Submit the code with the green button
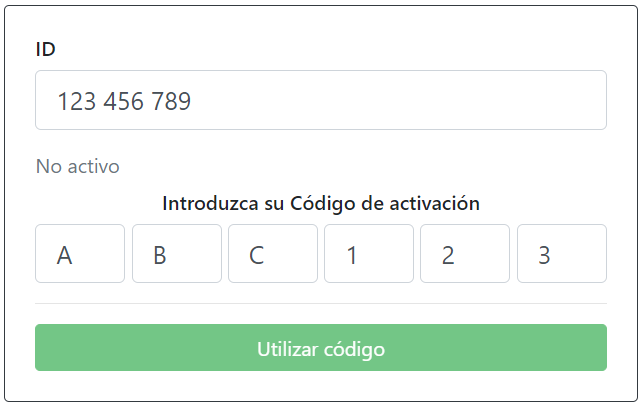 321,348
